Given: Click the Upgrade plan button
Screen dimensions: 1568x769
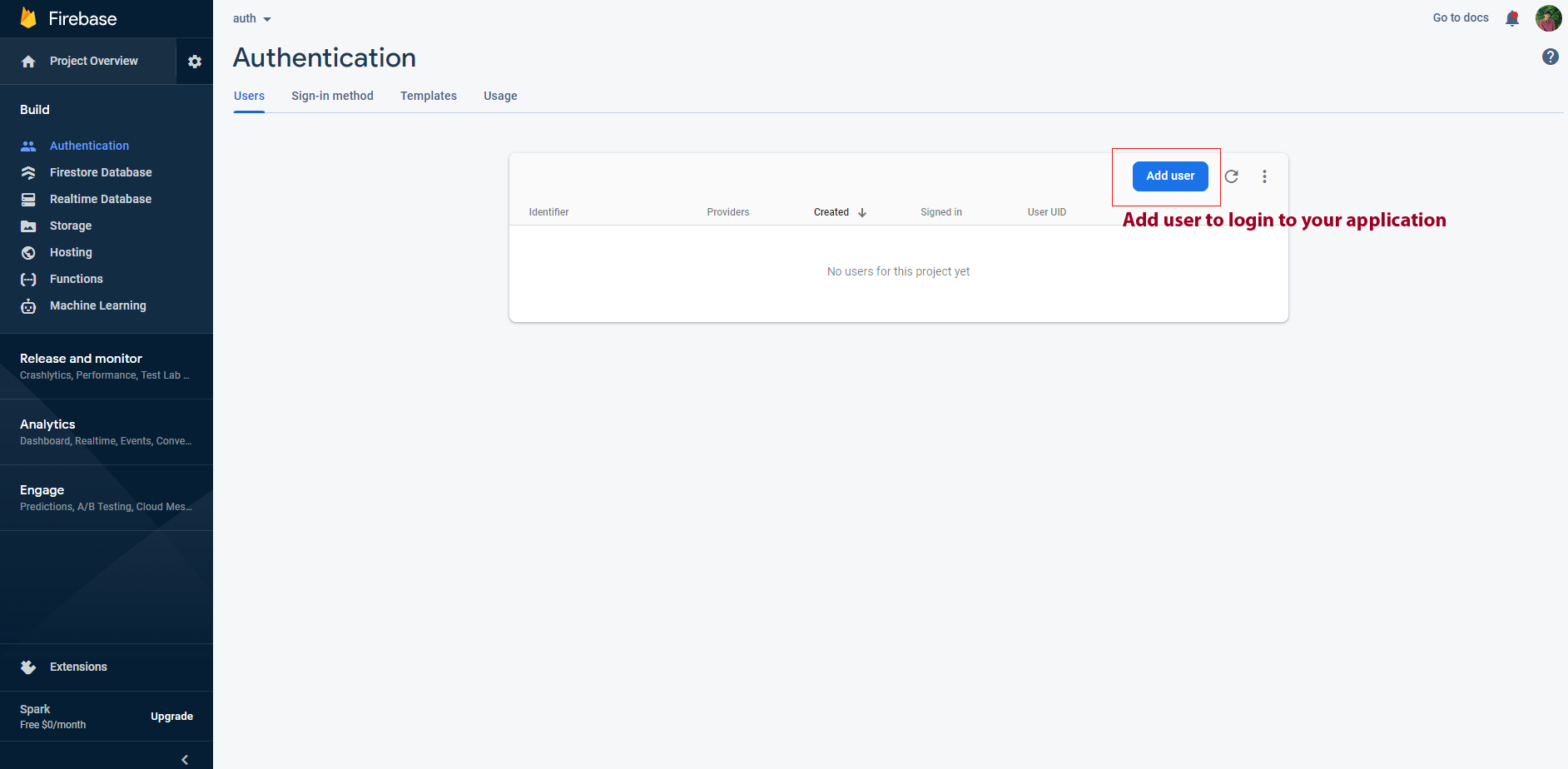Looking at the screenshot, I should click(x=171, y=717).
